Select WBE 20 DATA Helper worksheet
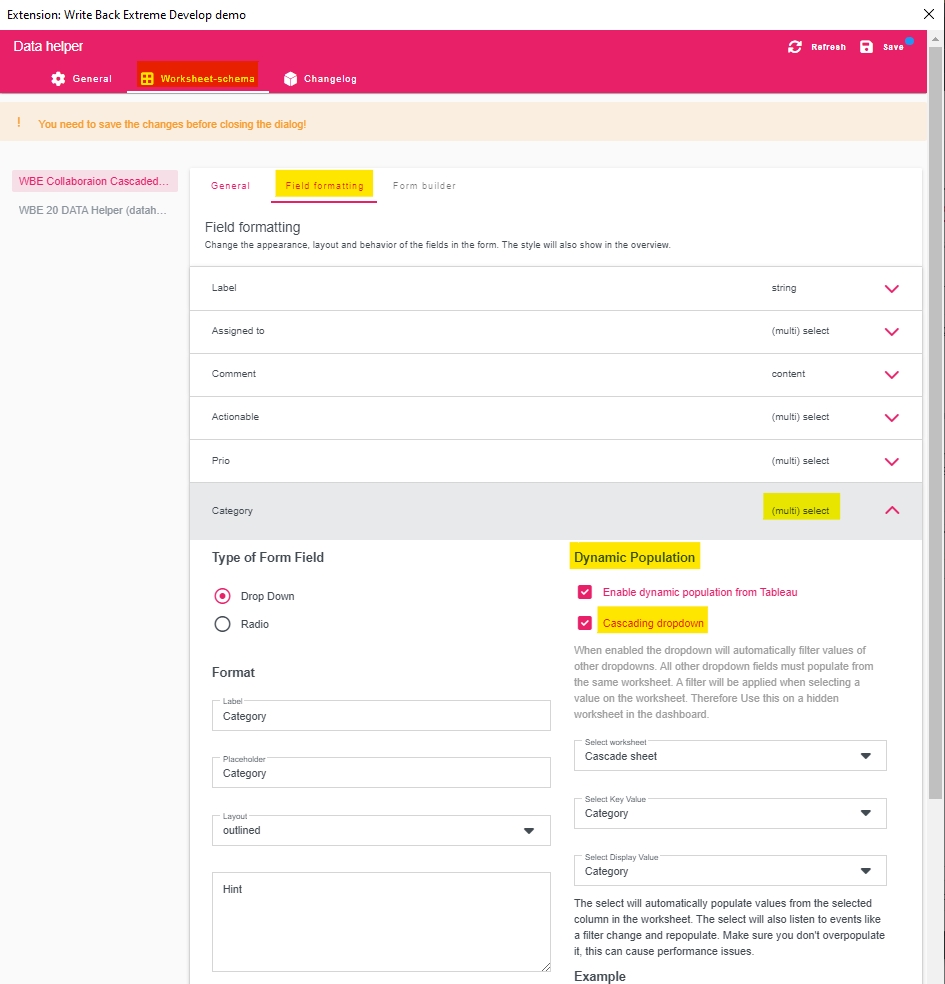945x984 pixels. pyautogui.click(x=93, y=210)
